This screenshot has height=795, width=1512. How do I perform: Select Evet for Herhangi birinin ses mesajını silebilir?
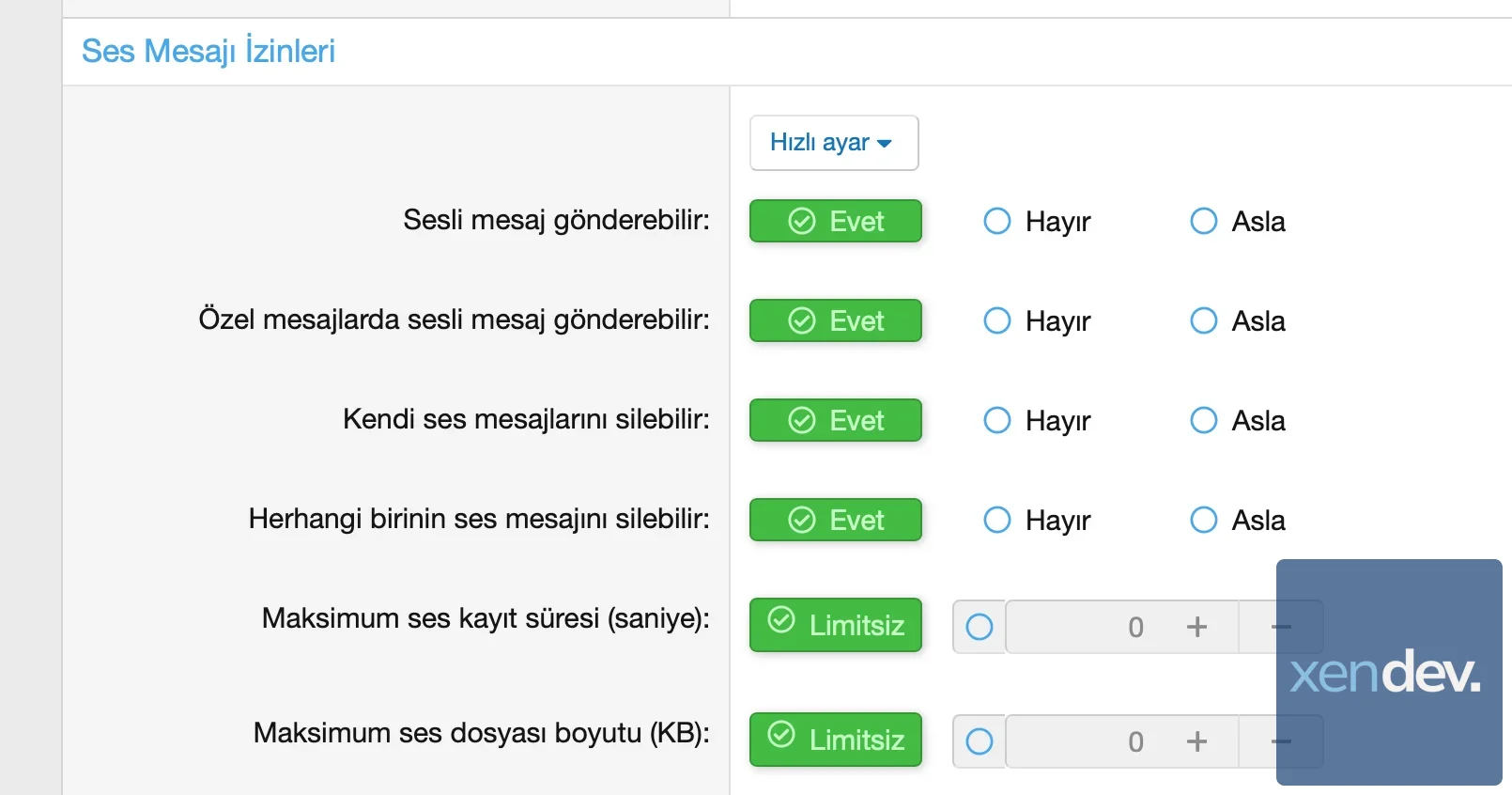click(835, 520)
